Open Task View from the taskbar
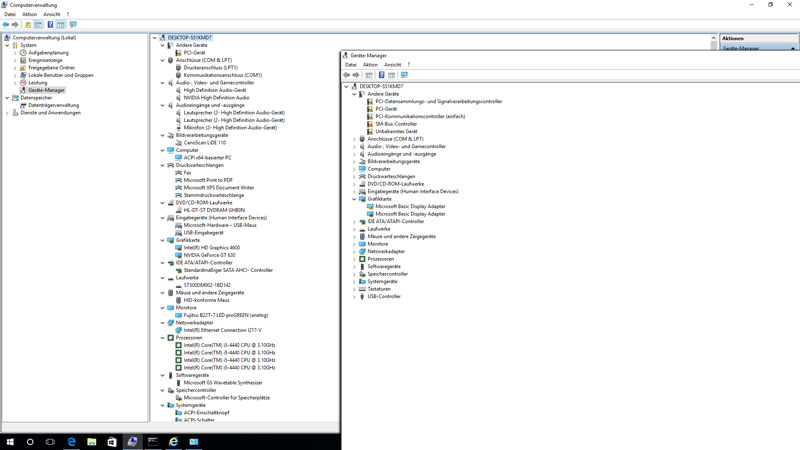This screenshot has height=450, width=800. tap(50, 441)
